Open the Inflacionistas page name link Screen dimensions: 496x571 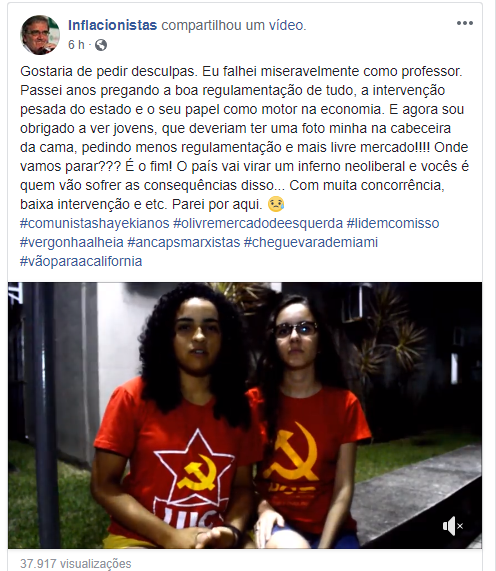coord(113,25)
